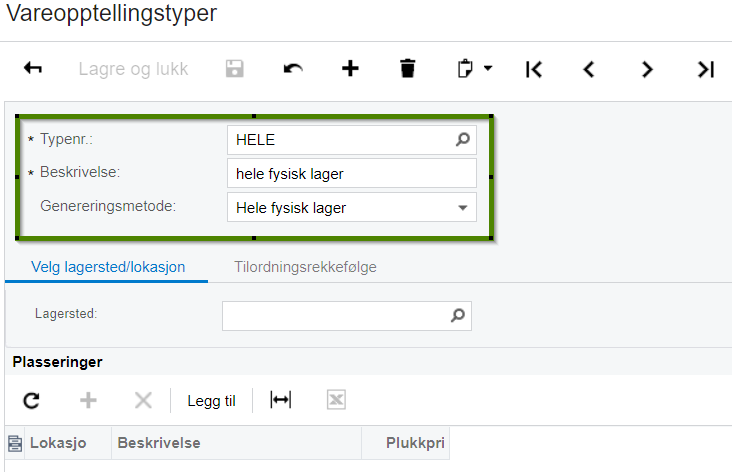732x472 pixels.
Task: Click the save disk icon
Action: click(x=234, y=69)
